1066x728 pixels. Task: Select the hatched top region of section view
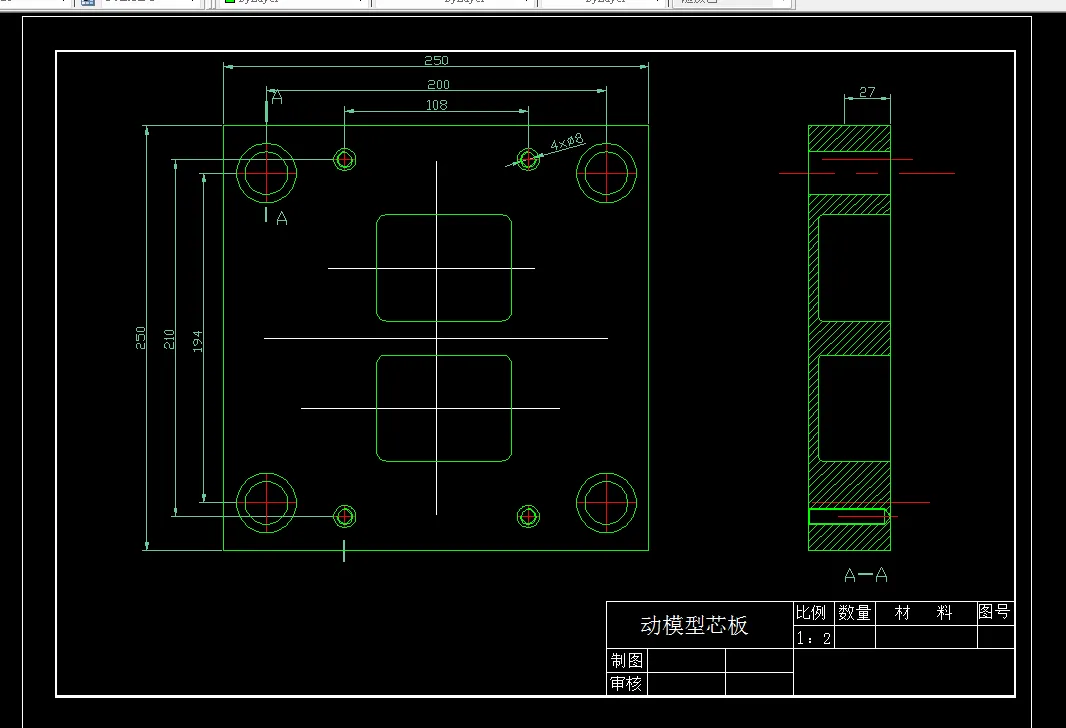pos(849,139)
